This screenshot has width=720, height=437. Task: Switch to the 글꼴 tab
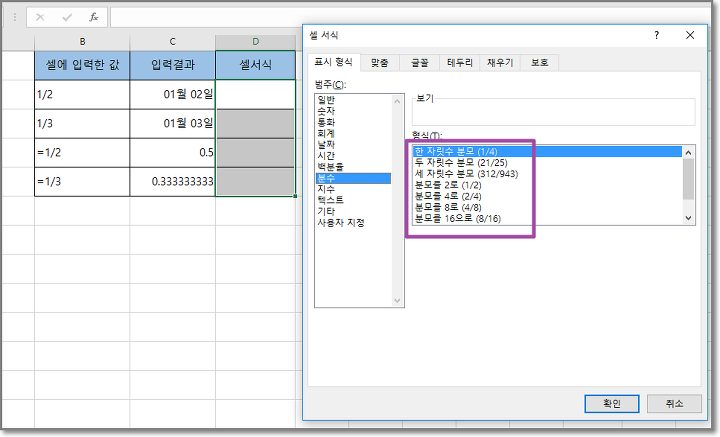click(419, 62)
